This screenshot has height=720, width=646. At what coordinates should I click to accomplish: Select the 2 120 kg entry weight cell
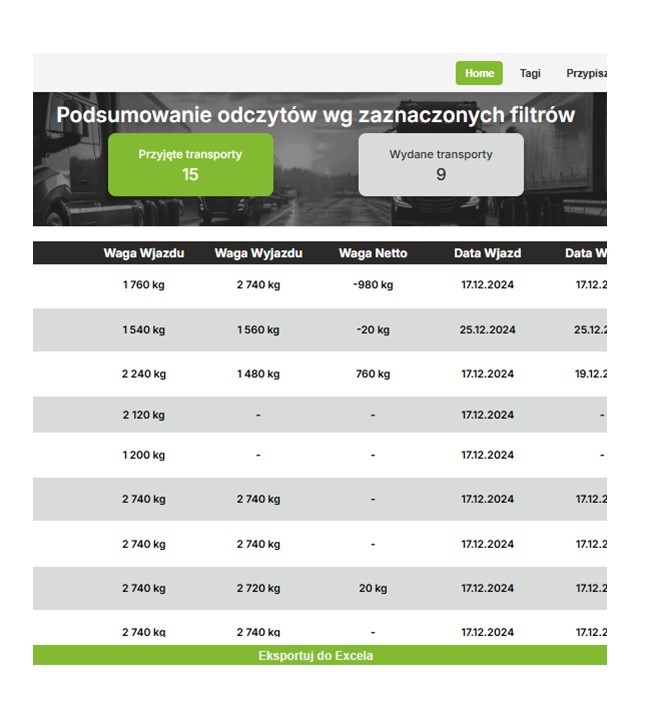point(144,415)
